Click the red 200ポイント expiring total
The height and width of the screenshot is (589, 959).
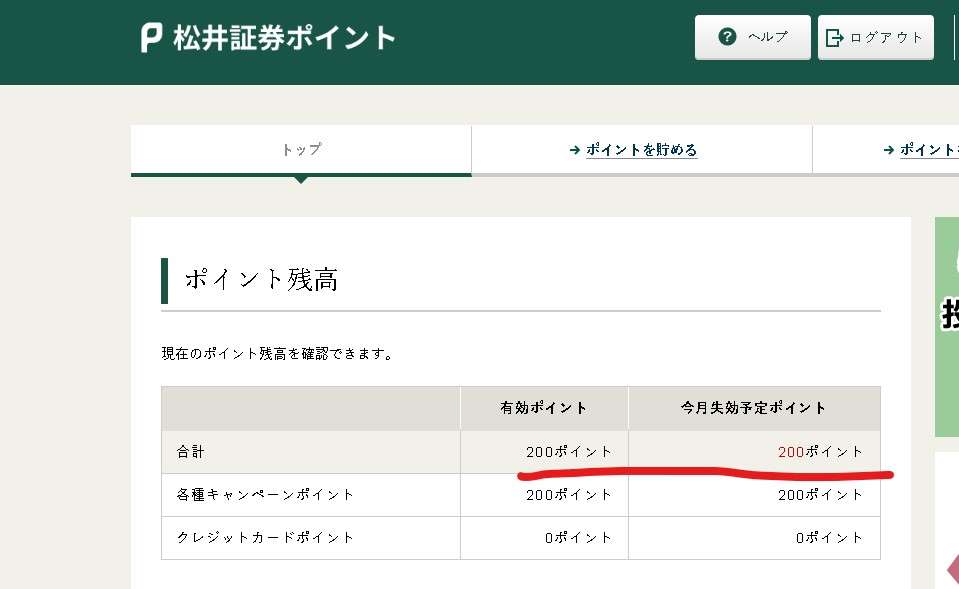[x=820, y=452]
